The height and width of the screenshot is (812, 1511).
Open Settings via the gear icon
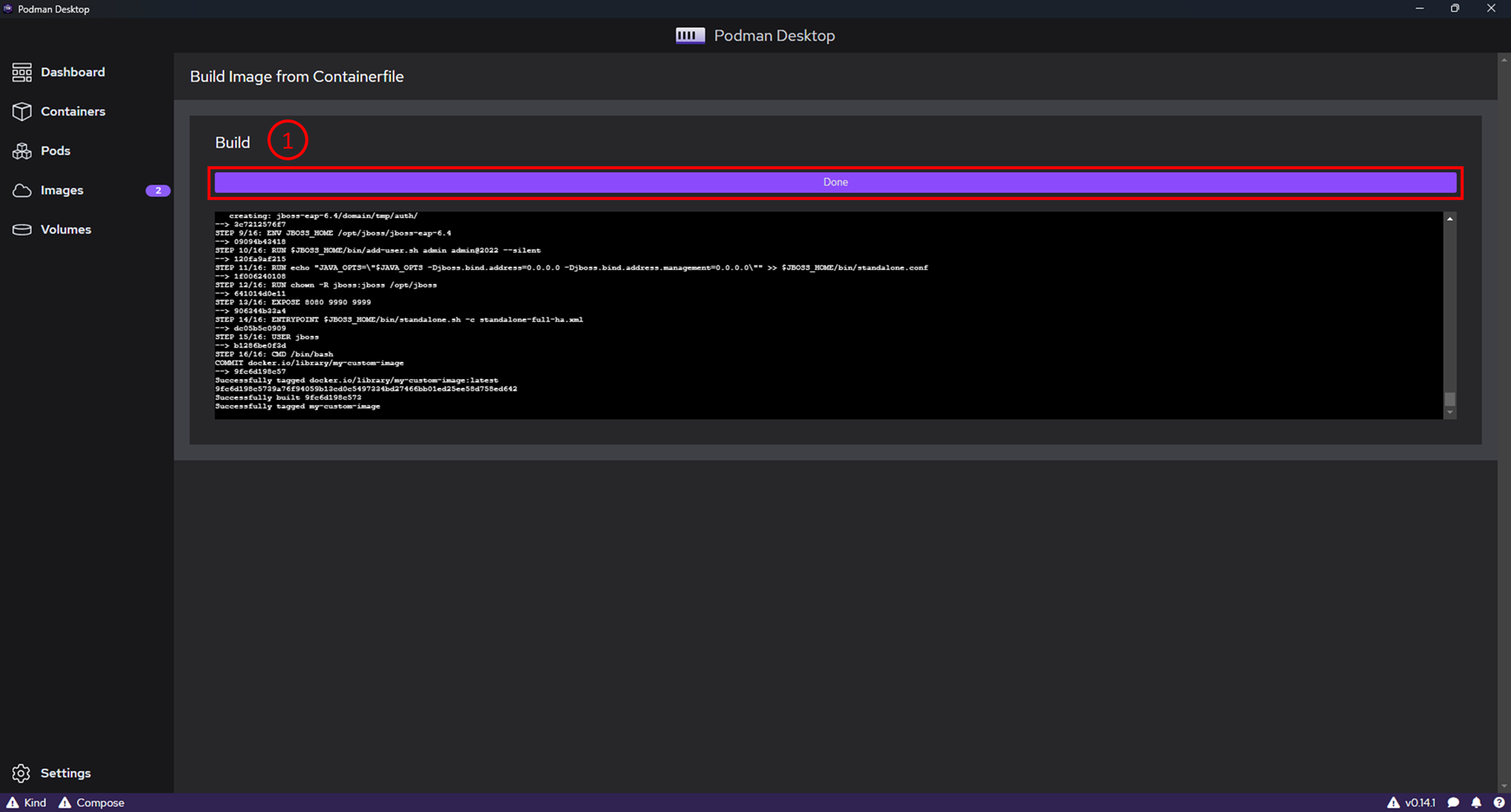tap(20, 773)
